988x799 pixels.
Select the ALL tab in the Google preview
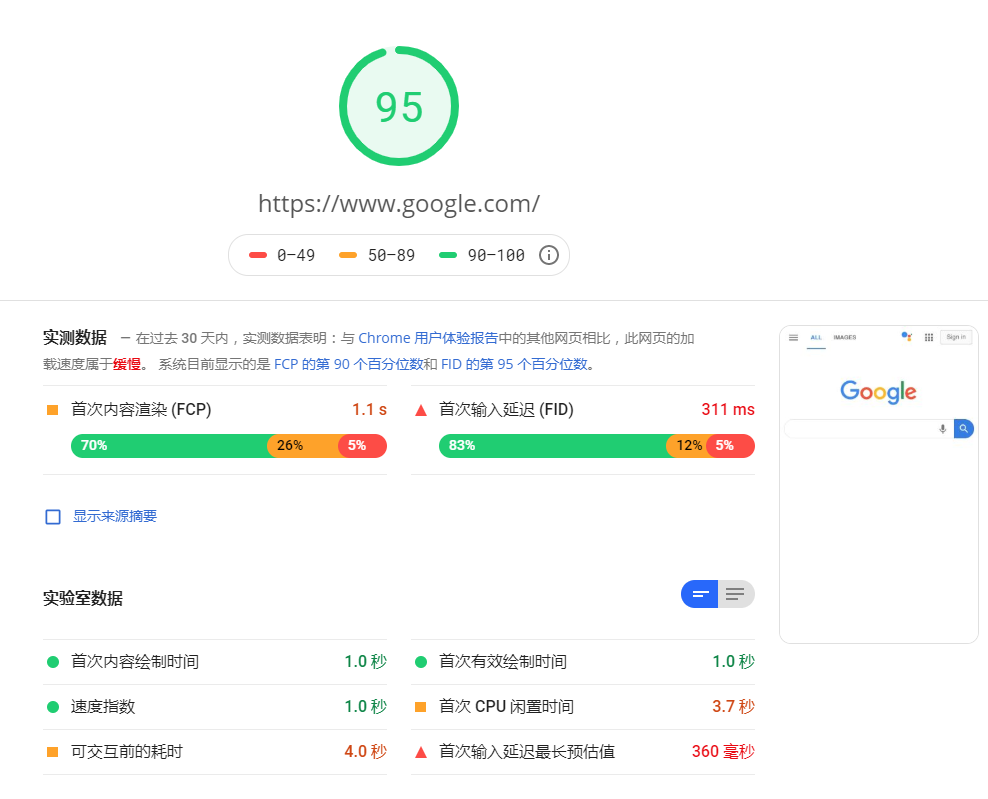[x=816, y=338]
